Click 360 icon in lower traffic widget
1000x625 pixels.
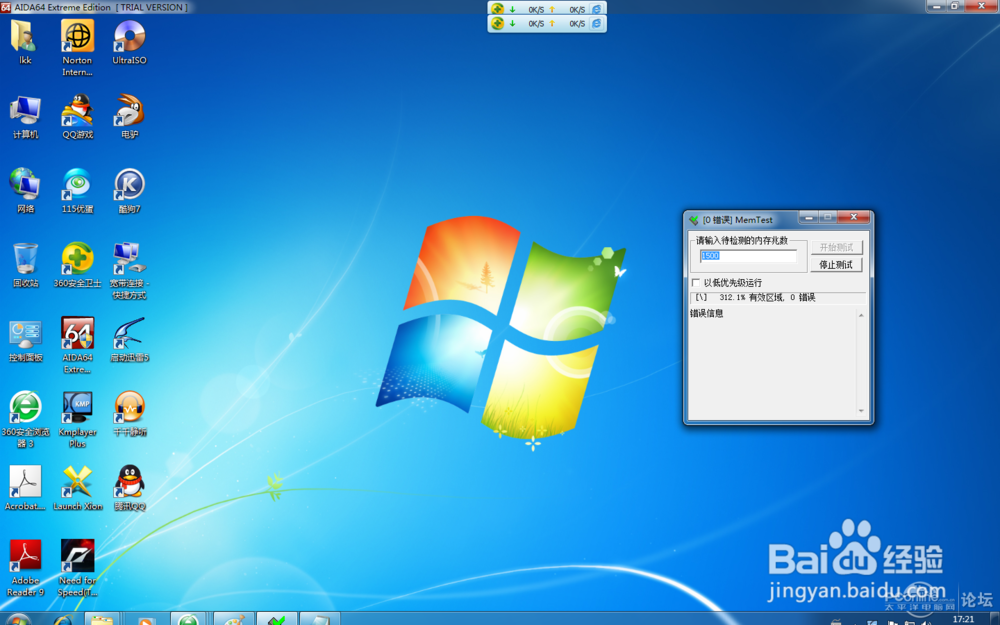tap(497, 23)
